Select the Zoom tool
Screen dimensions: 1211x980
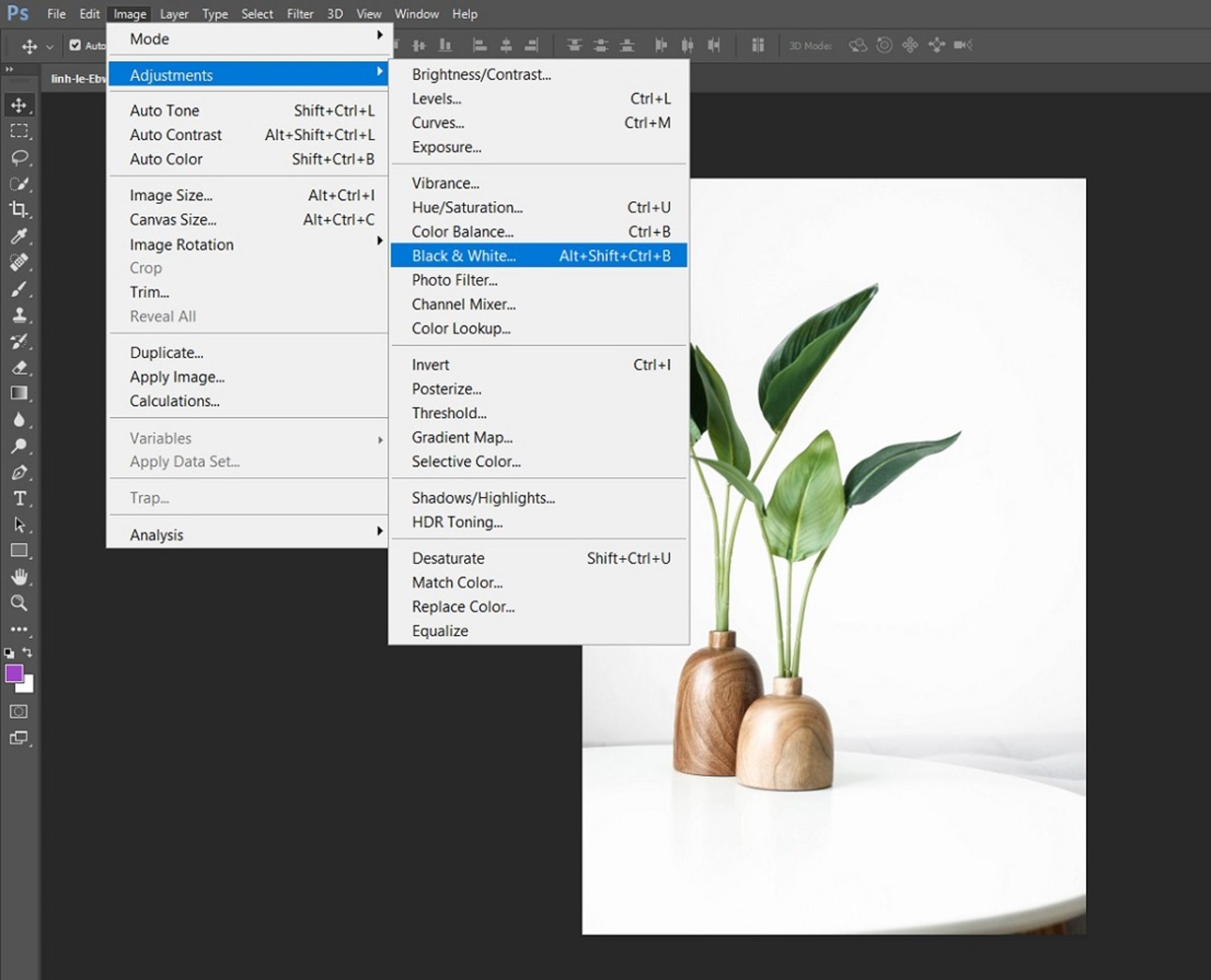tap(19, 603)
